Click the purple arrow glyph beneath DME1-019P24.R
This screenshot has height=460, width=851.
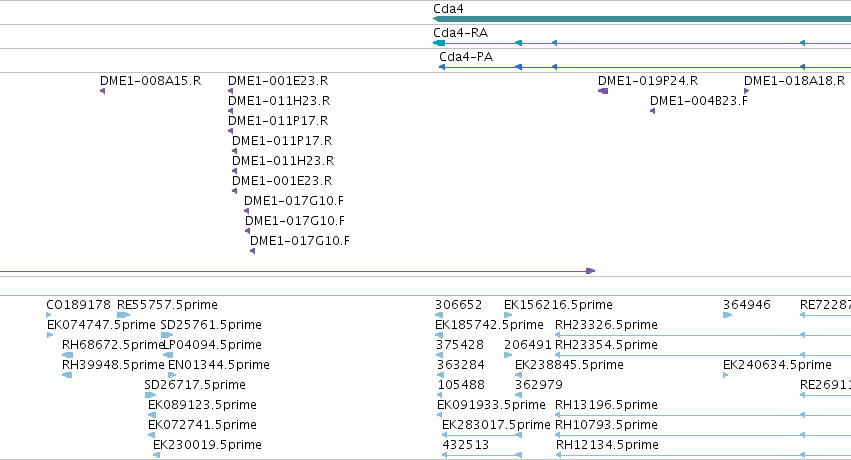(603, 91)
